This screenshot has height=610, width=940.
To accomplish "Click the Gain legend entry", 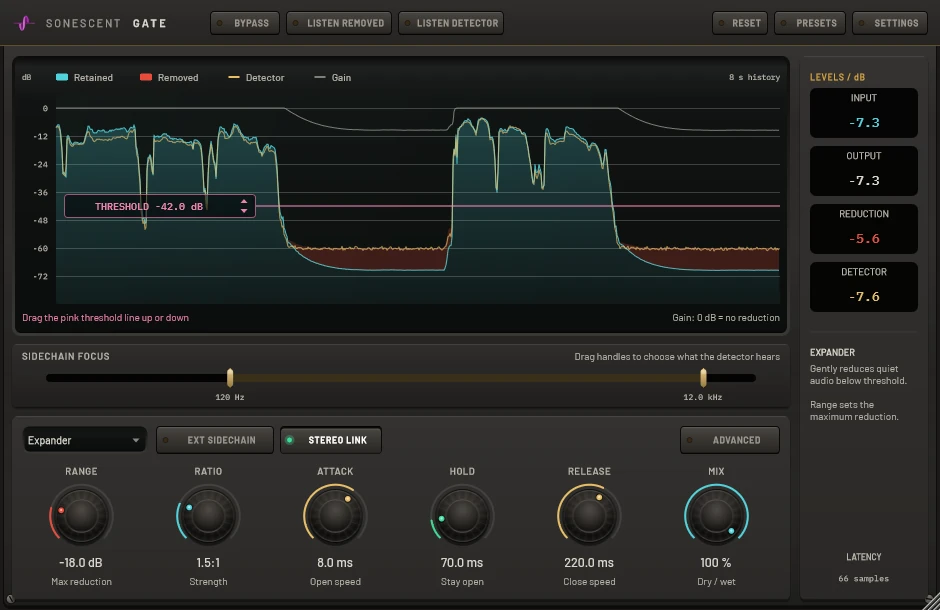I will click(x=333, y=77).
